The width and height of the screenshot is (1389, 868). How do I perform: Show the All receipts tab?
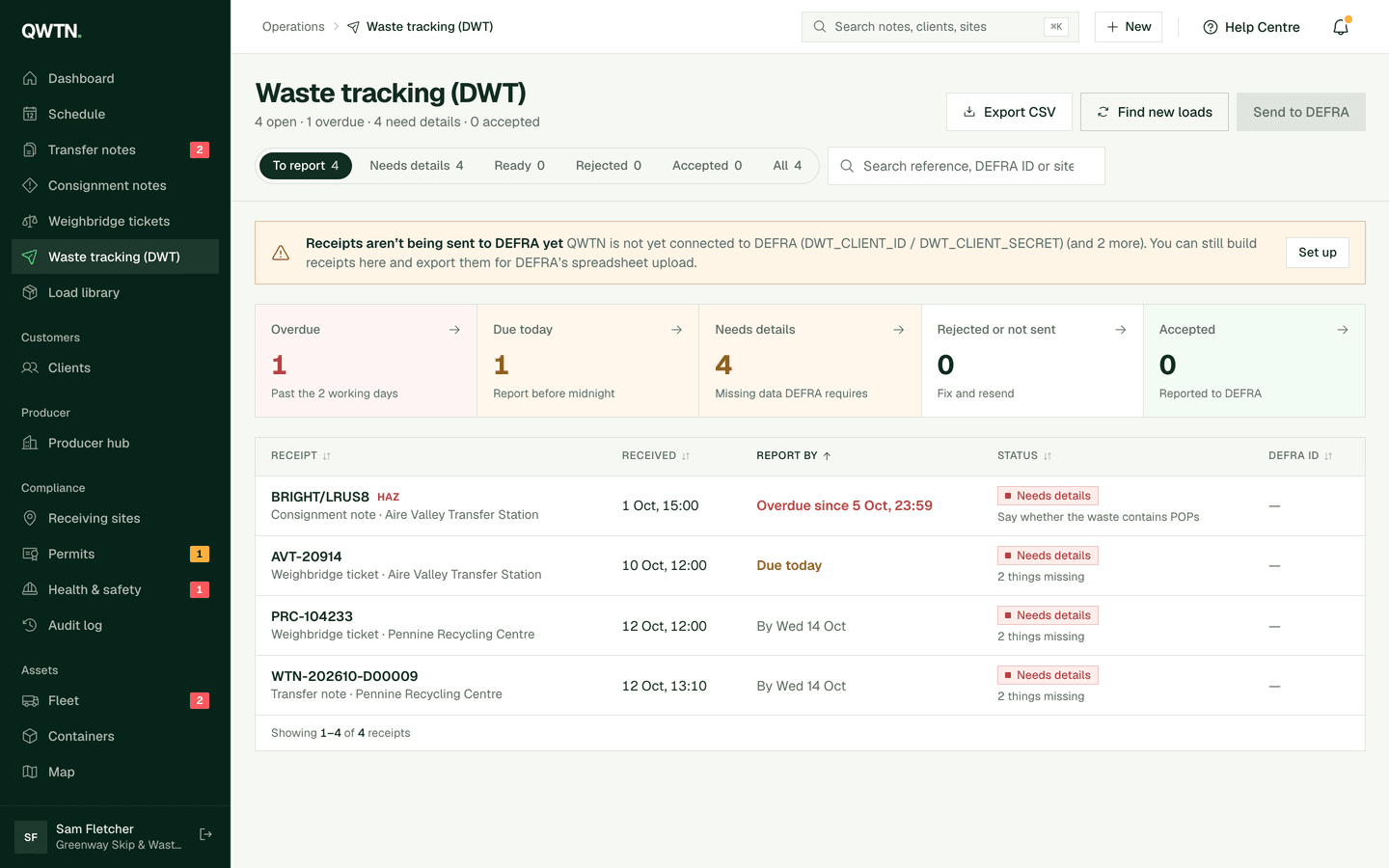[787, 166]
